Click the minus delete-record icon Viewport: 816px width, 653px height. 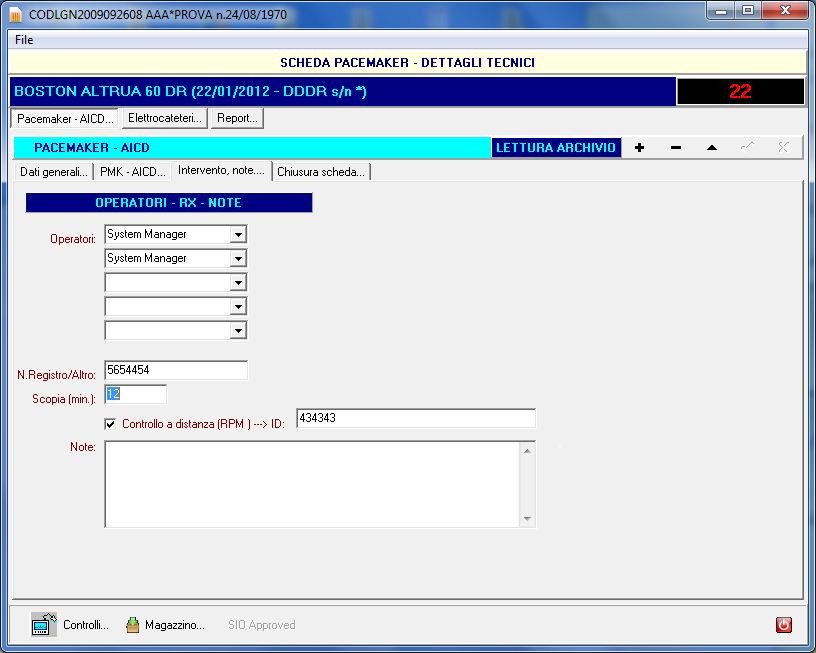(676, 148)
